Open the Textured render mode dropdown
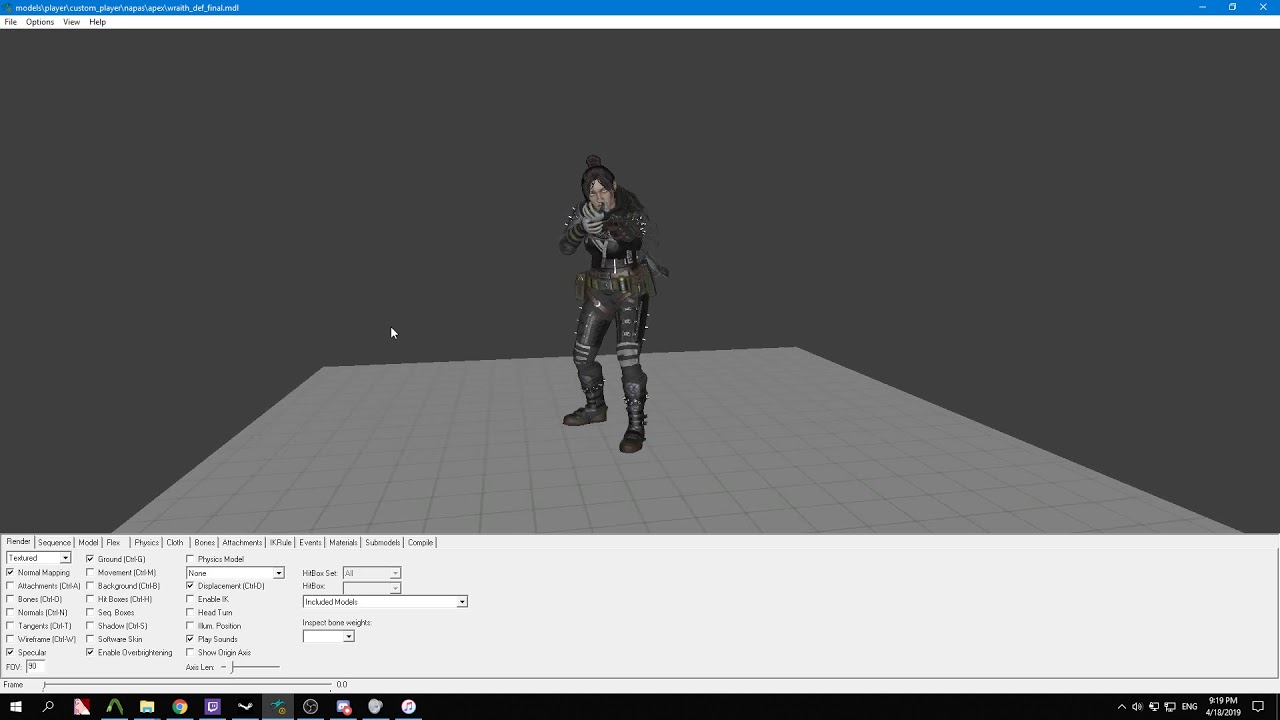Image resolution: width=1280 pixels, height=720 pixels. coord(38,558)
